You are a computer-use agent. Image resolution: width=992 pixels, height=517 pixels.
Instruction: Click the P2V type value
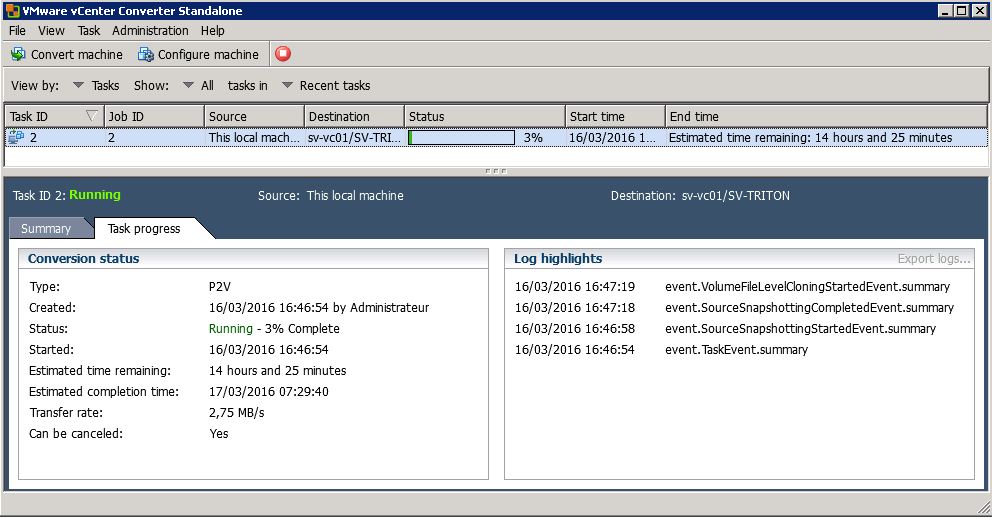220,287
